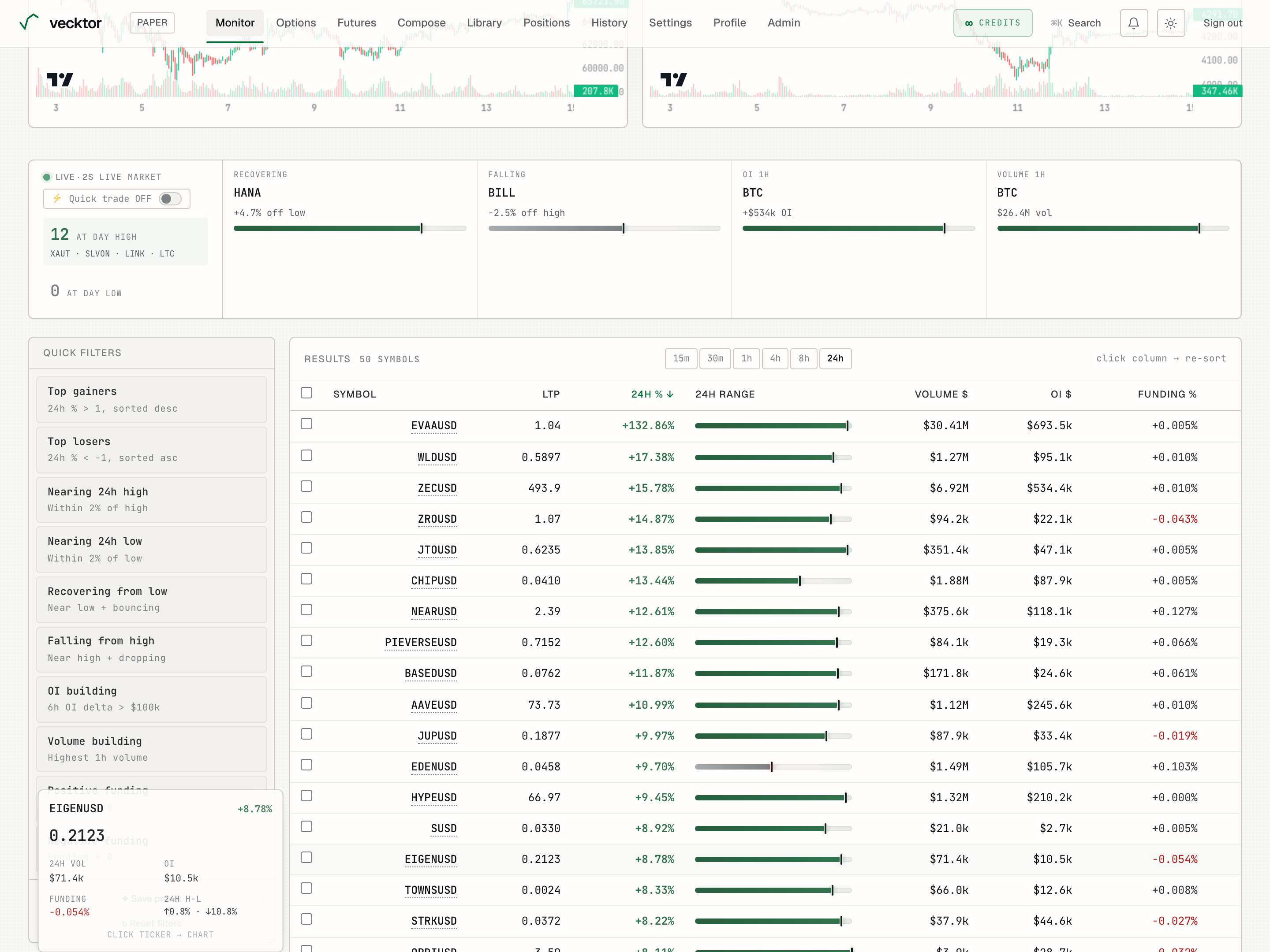
Task: Click the lightning bolt Quick trade icon
Action: (x=57, y=198)
